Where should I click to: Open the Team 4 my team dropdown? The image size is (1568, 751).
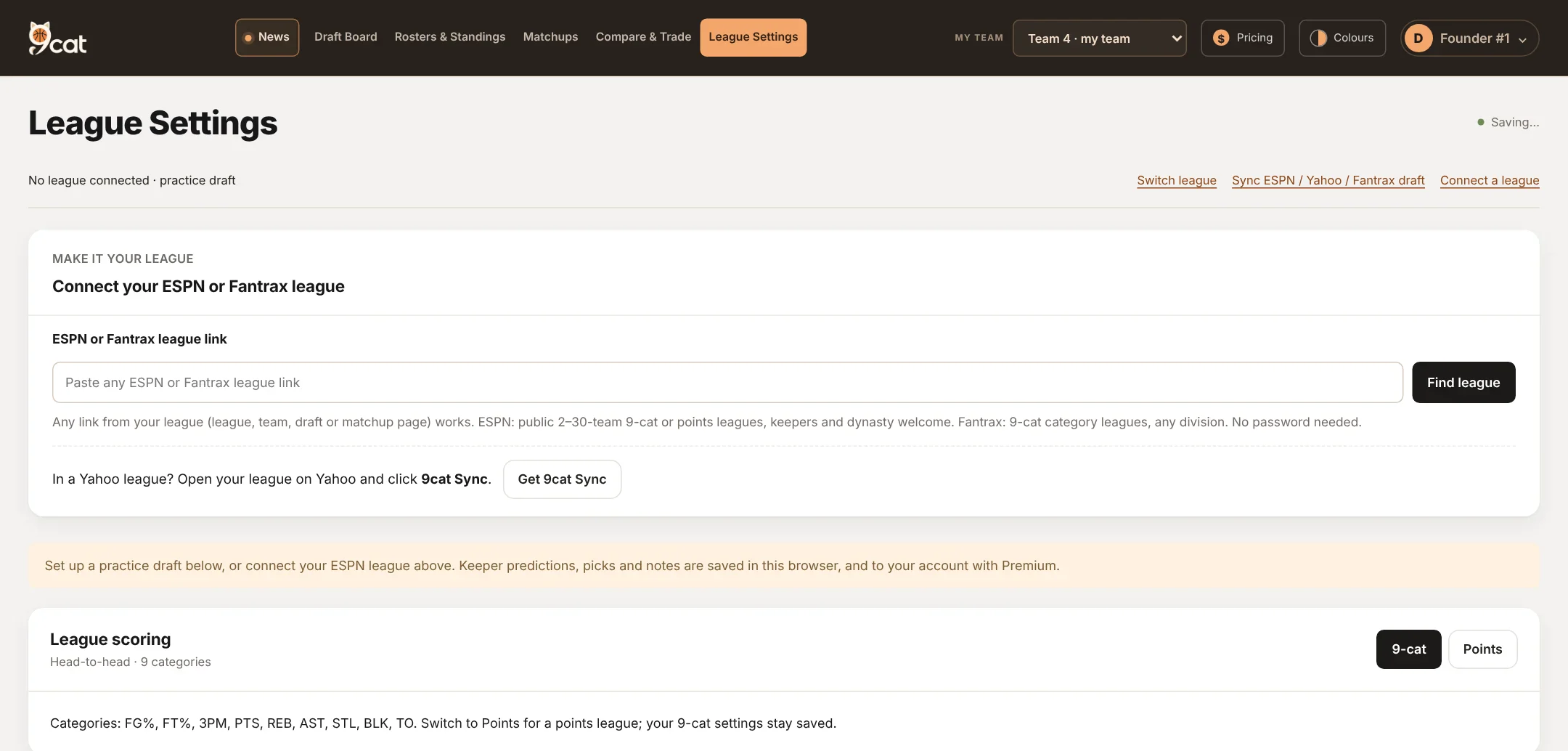click(x=1099, y=38)
